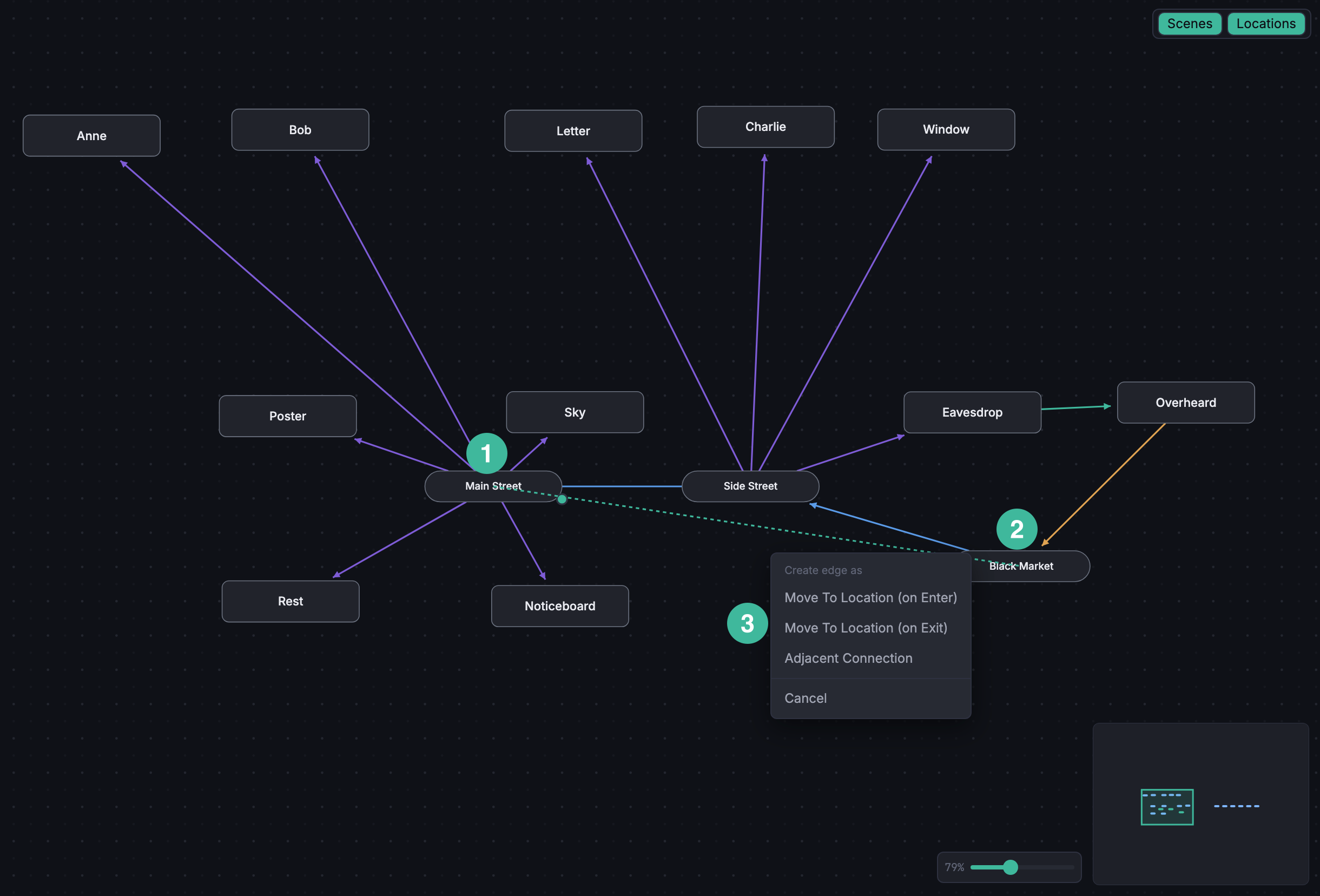
Task: Choose Move To Location (on Enter)
Action: (x=870, y=598)
